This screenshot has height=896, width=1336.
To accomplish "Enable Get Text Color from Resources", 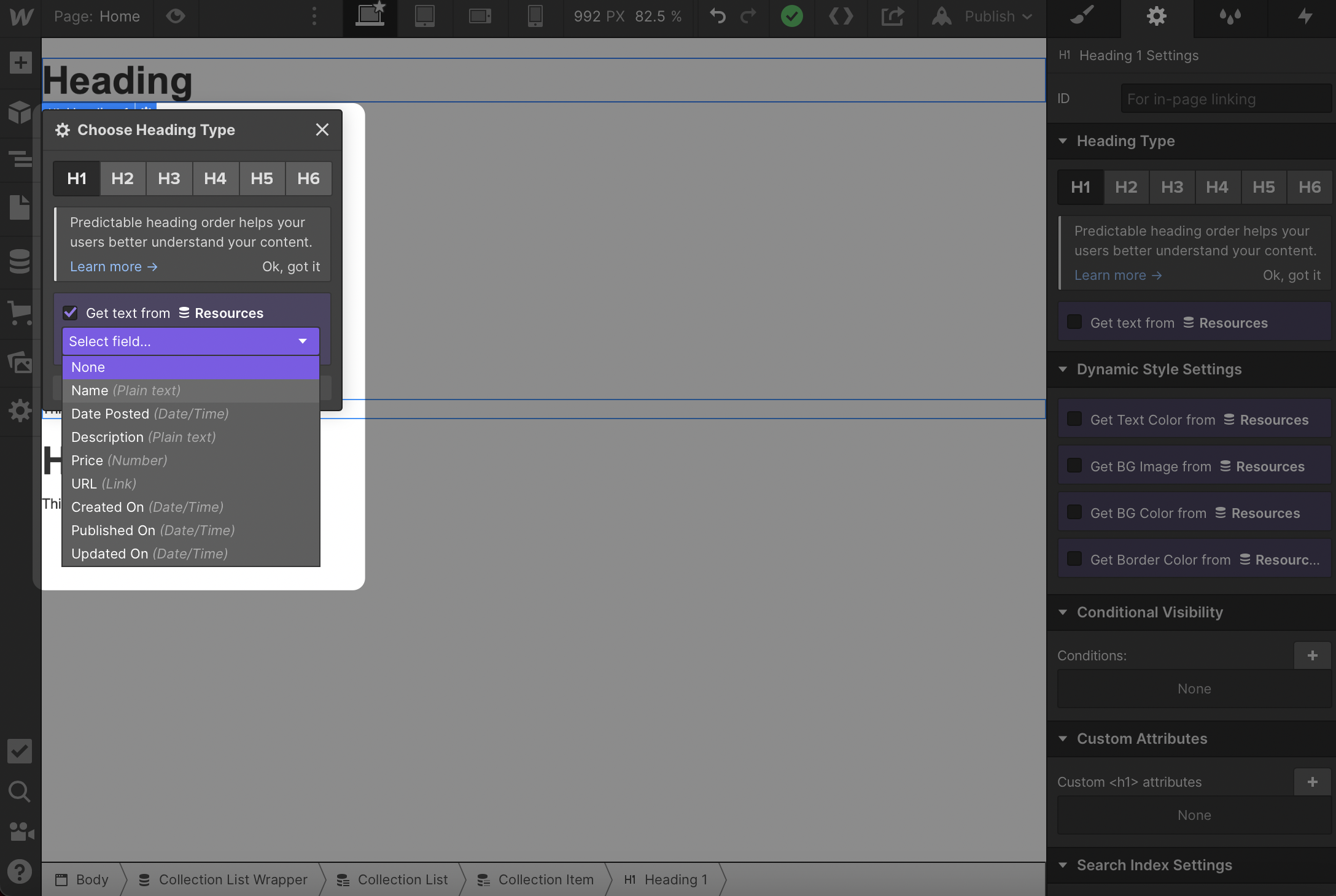I will pyautogui.click(x=1074, y=419).
